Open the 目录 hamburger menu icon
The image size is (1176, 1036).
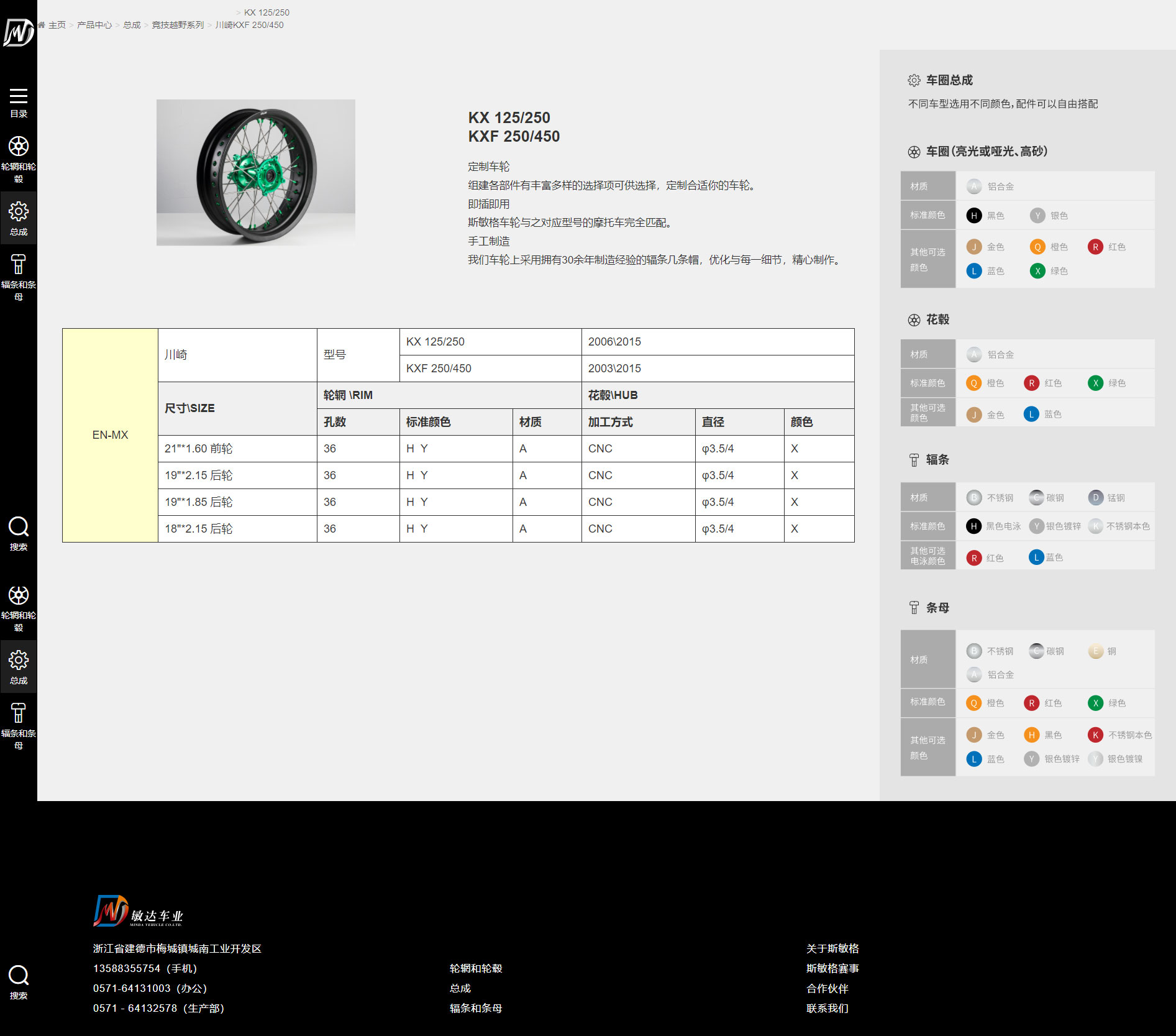(19, 96)
